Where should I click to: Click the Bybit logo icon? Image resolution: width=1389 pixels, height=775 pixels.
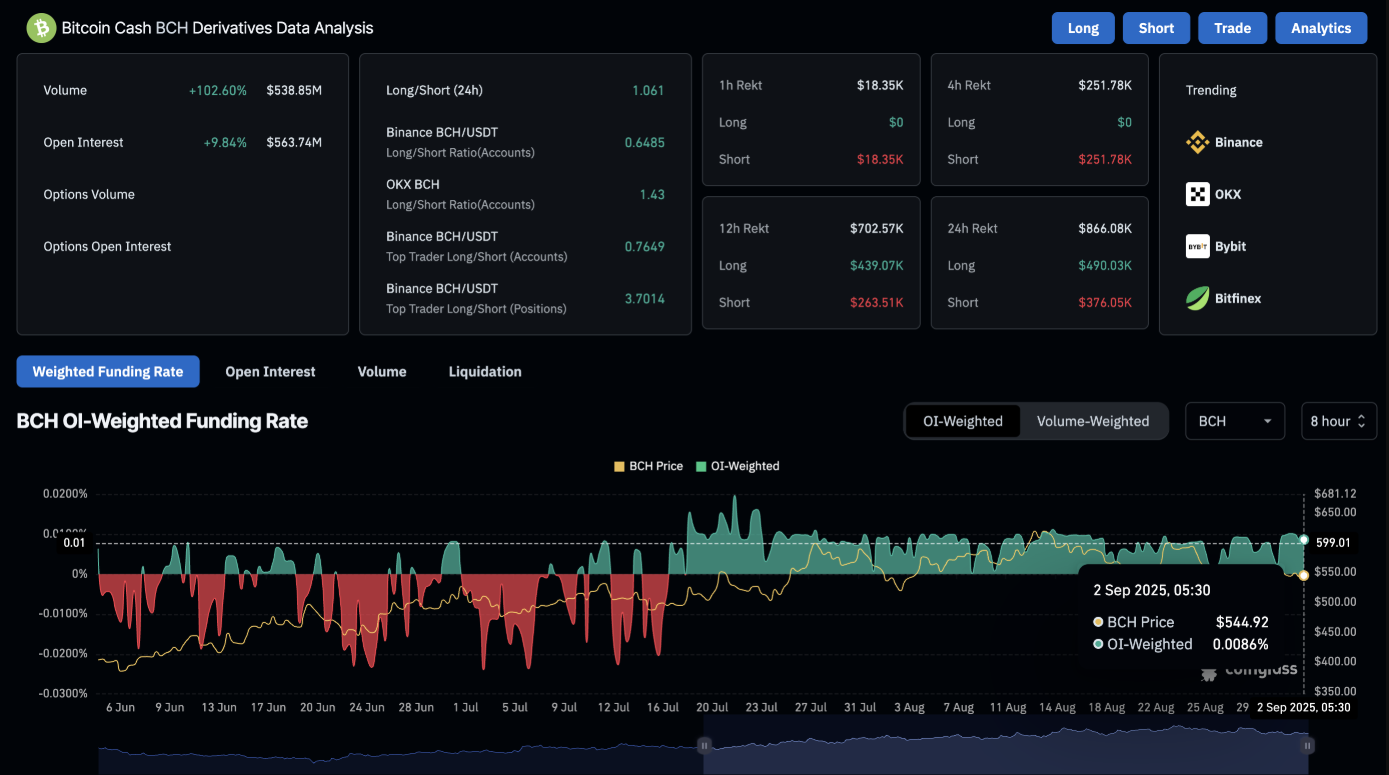(1197, 246)
